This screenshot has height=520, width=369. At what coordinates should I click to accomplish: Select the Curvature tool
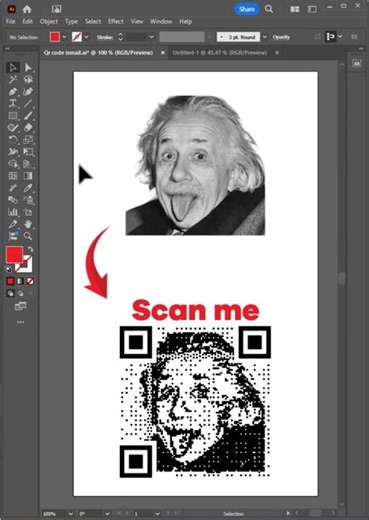point(28,92)
